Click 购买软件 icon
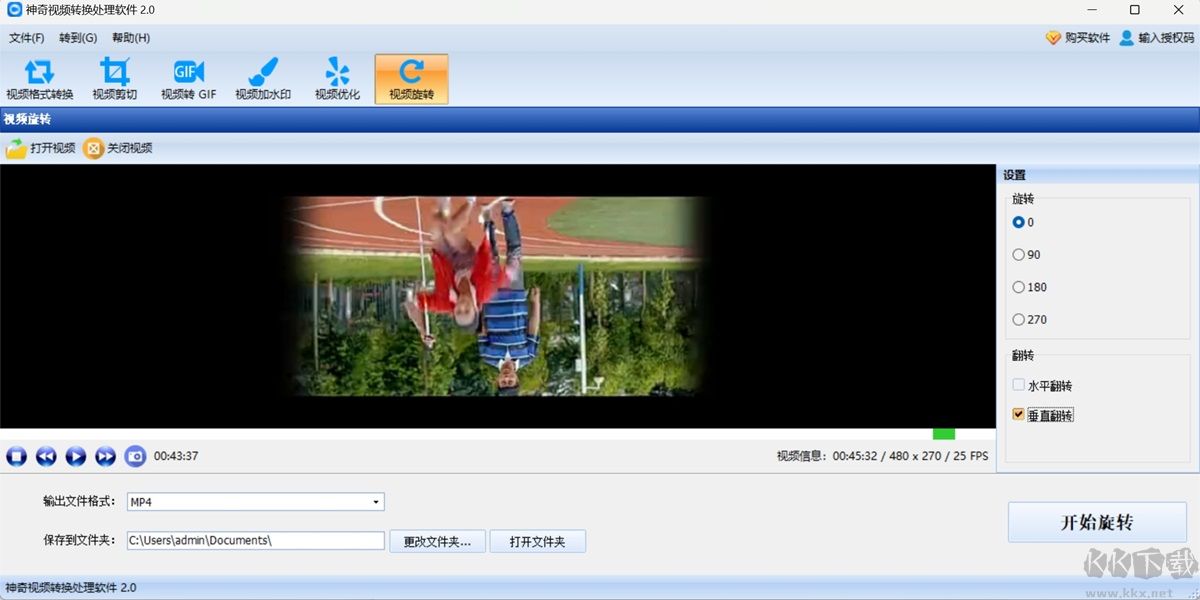The height and width of the screenshot is (600, 1200). click(1053, 38)
